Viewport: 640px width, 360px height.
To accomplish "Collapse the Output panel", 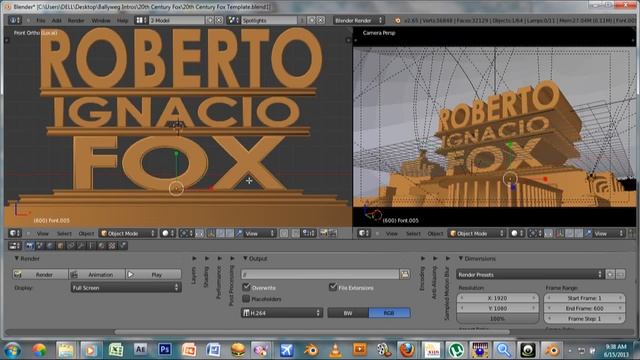I will coord(245,258).
